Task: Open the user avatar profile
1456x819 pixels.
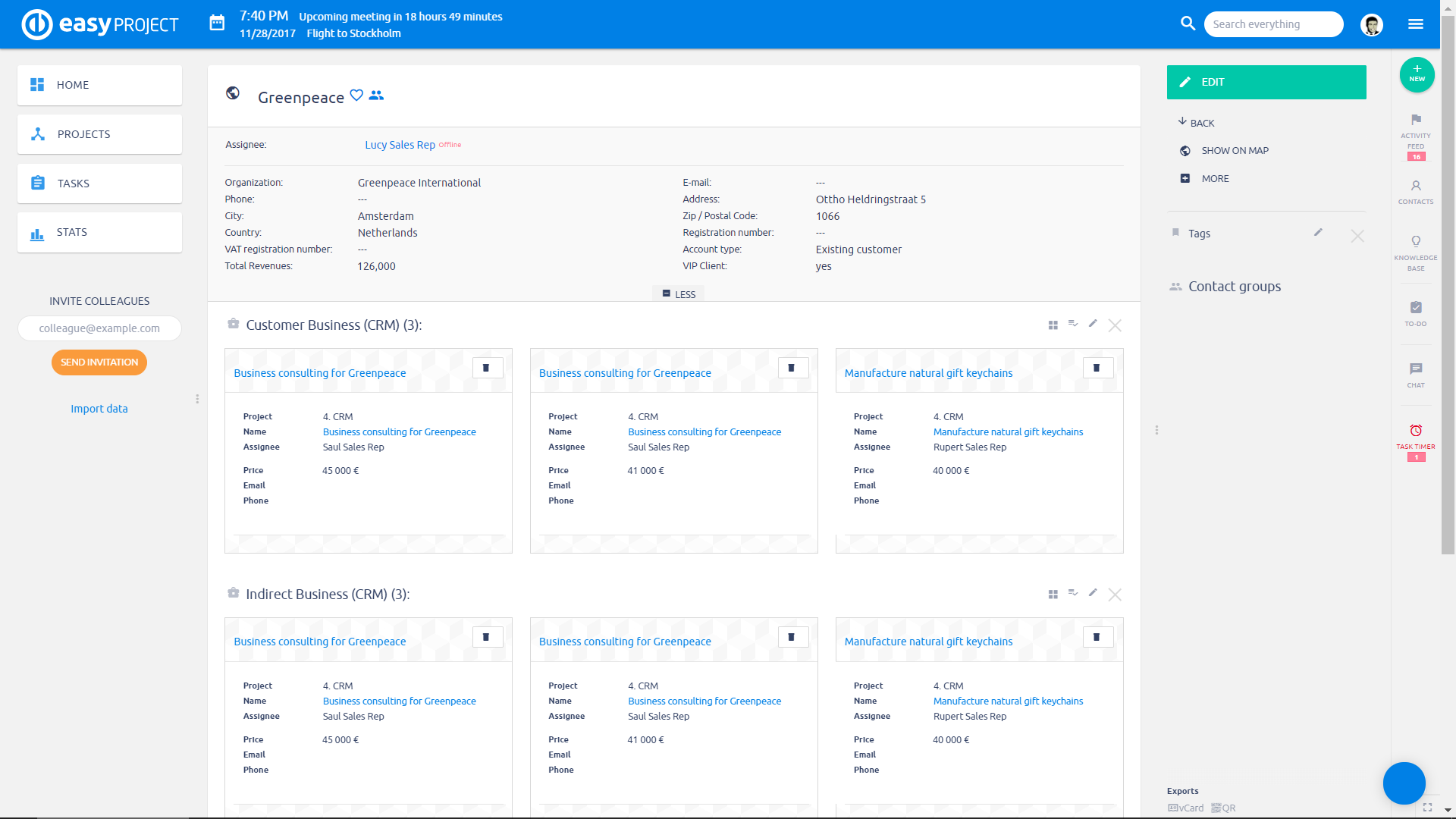Action: 1371,24
